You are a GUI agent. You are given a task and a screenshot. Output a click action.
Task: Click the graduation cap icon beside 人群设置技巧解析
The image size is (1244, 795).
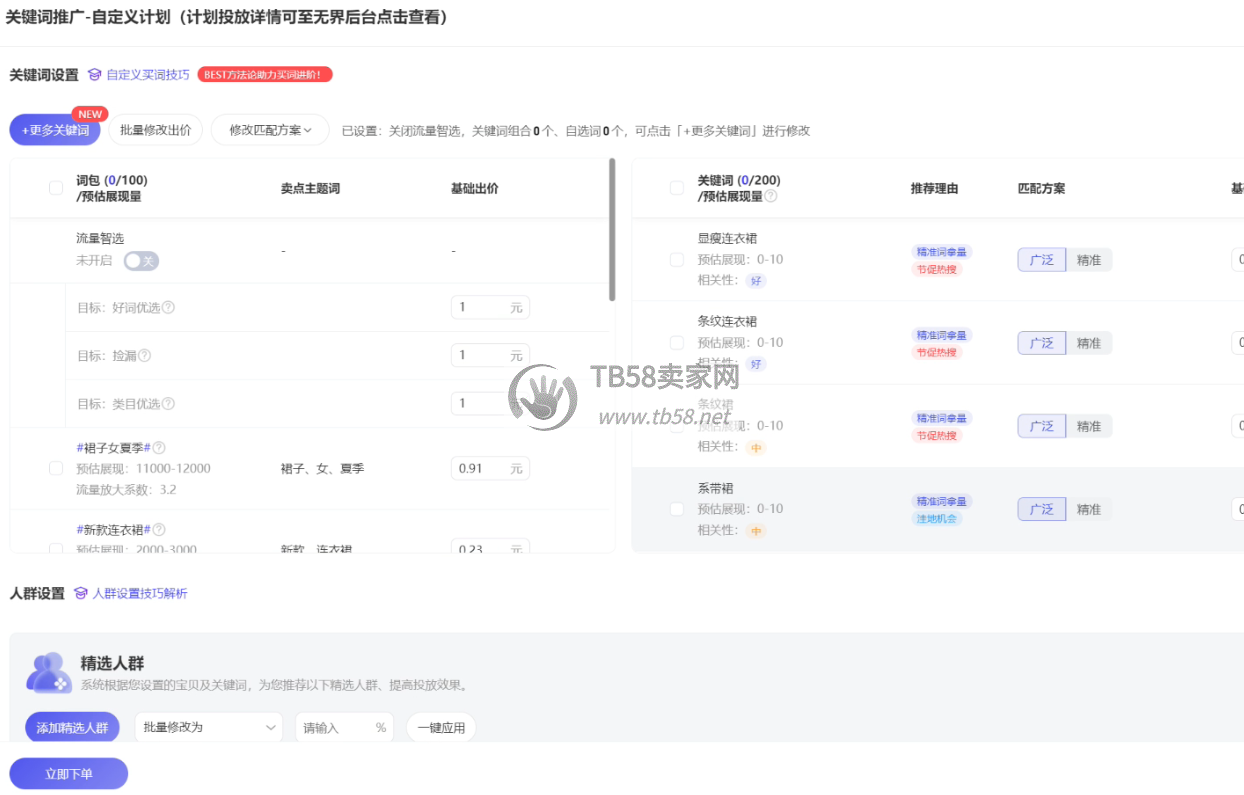(82, 595)
